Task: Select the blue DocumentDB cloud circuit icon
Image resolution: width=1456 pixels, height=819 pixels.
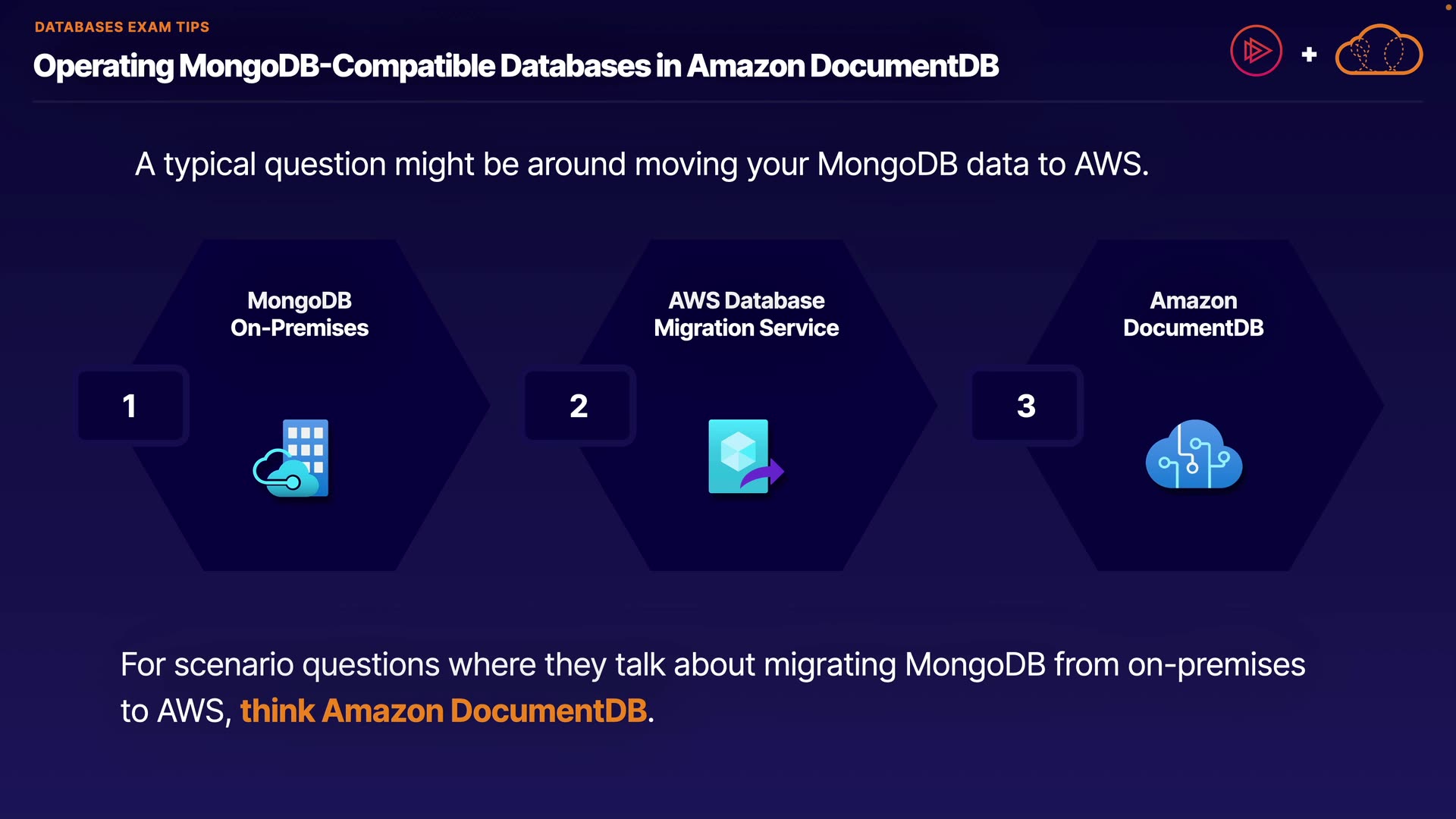Action: coord(1194,455)
